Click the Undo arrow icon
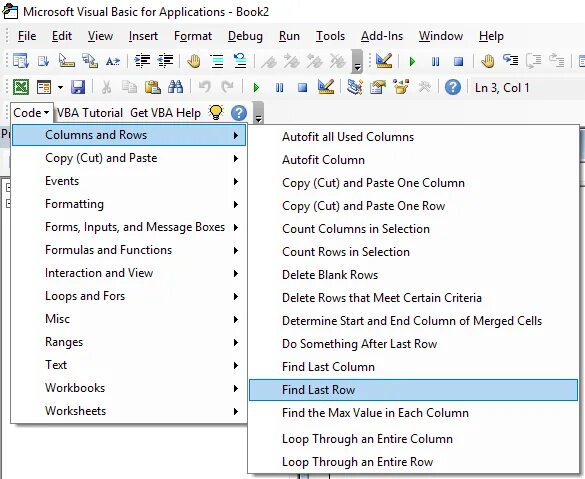Screen dimensions: 585x479 point(204,87)
